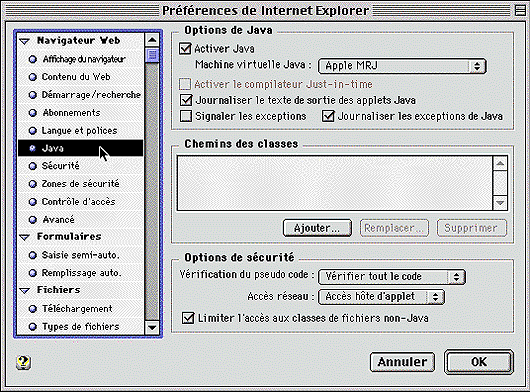Click bullet icon beside Contenu du Web
Viewport: 530px width, 392px height.
point(32,77)
